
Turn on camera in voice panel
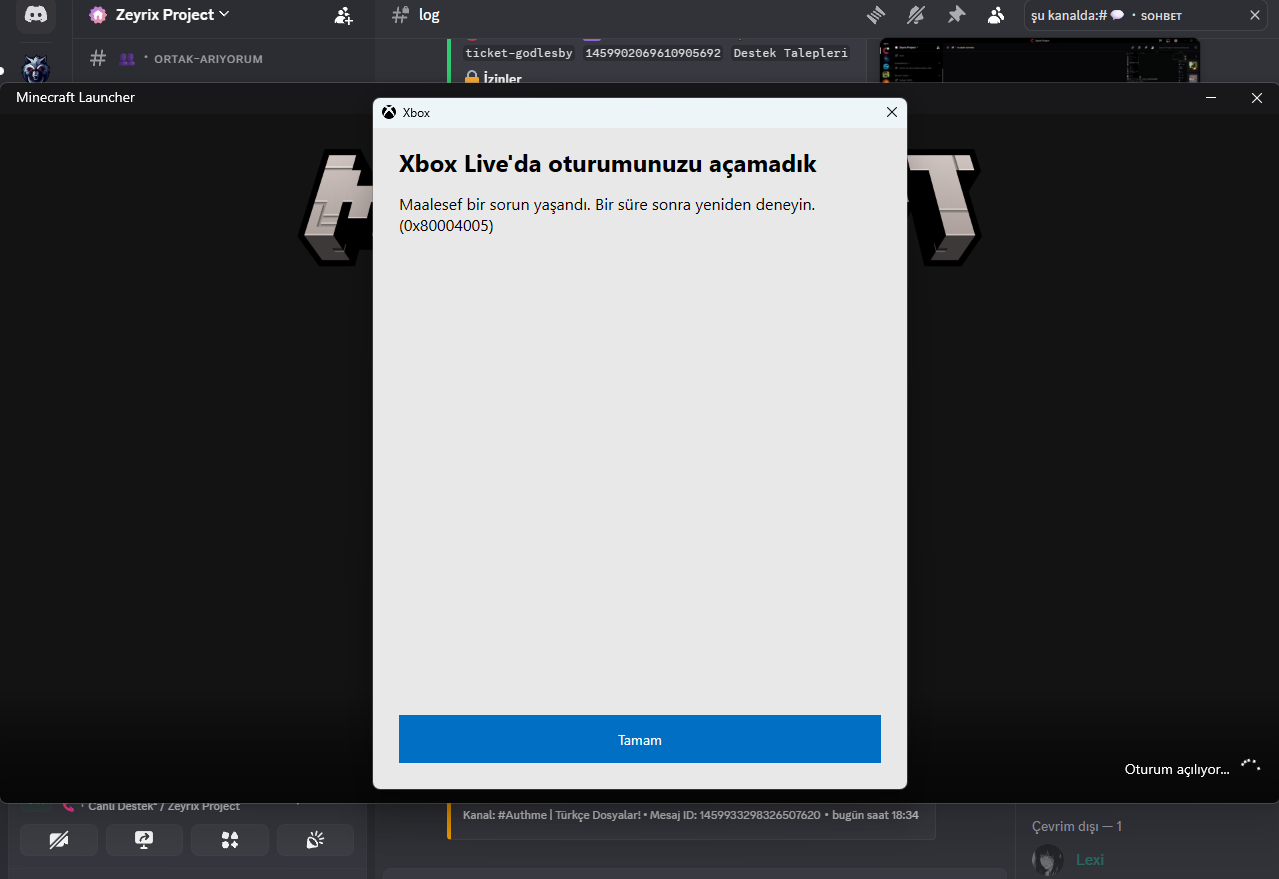[x=59, y=840]
